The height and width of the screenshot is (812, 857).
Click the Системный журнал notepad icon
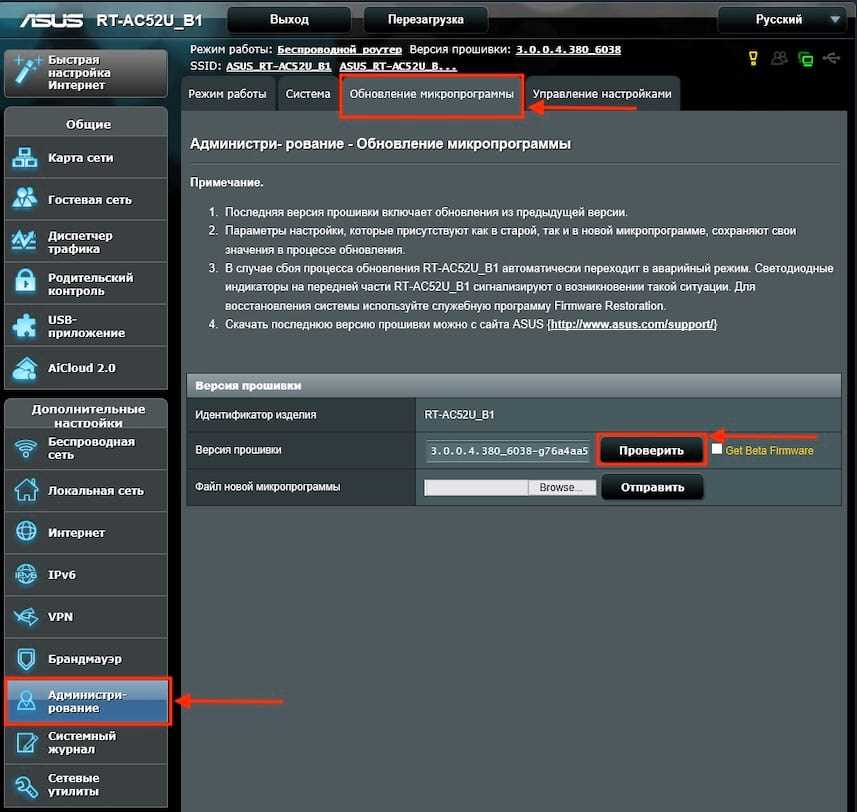[x=26, y=743]
